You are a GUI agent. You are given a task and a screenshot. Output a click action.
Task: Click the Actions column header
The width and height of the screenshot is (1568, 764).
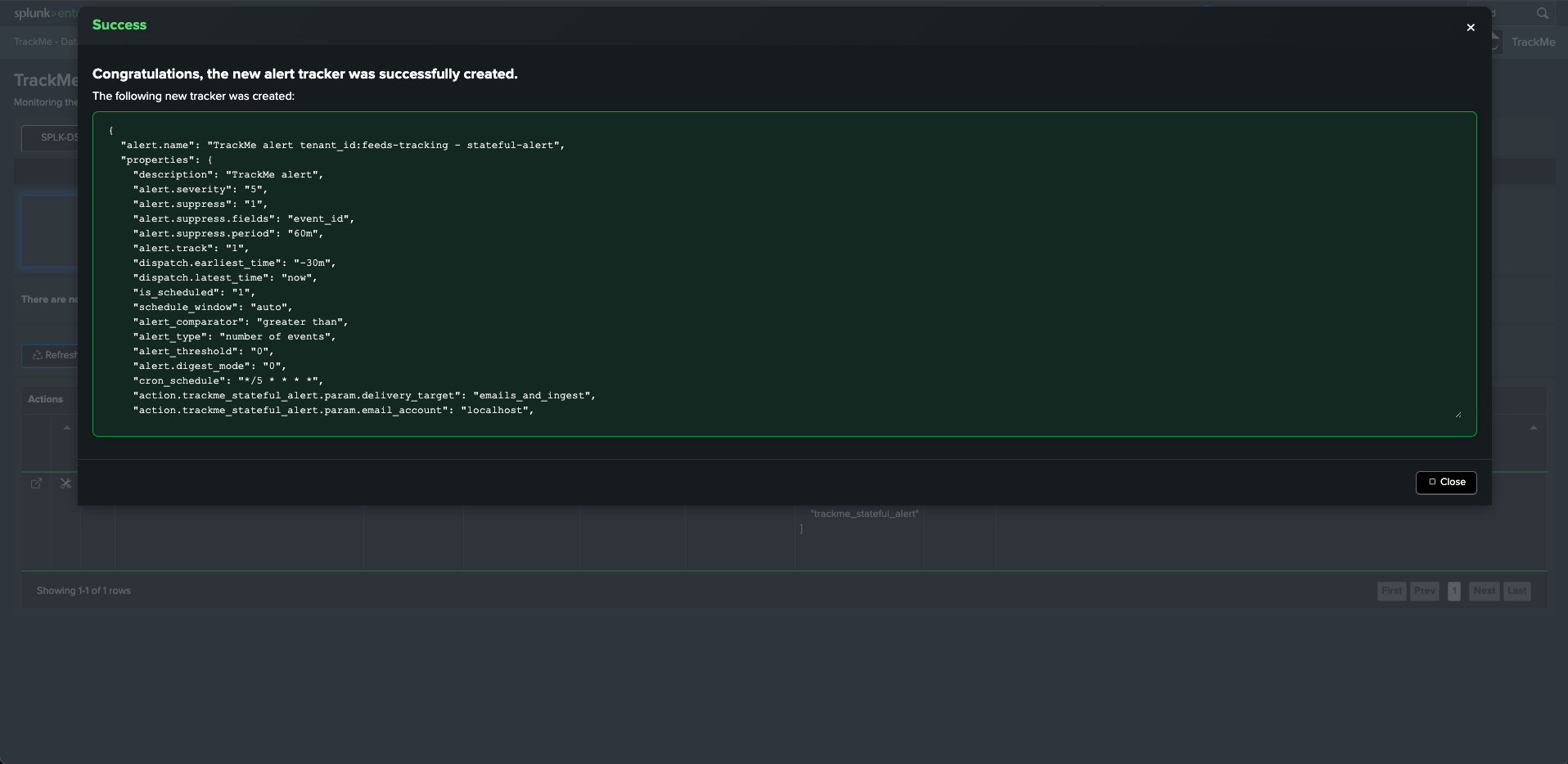(45, 399)
